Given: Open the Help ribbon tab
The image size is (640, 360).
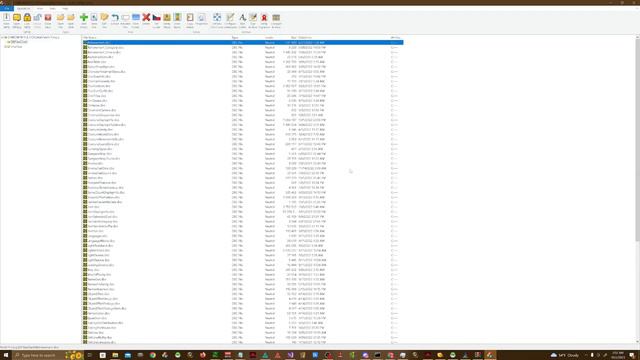Looking at the screenshot, I should click(65, 8).
